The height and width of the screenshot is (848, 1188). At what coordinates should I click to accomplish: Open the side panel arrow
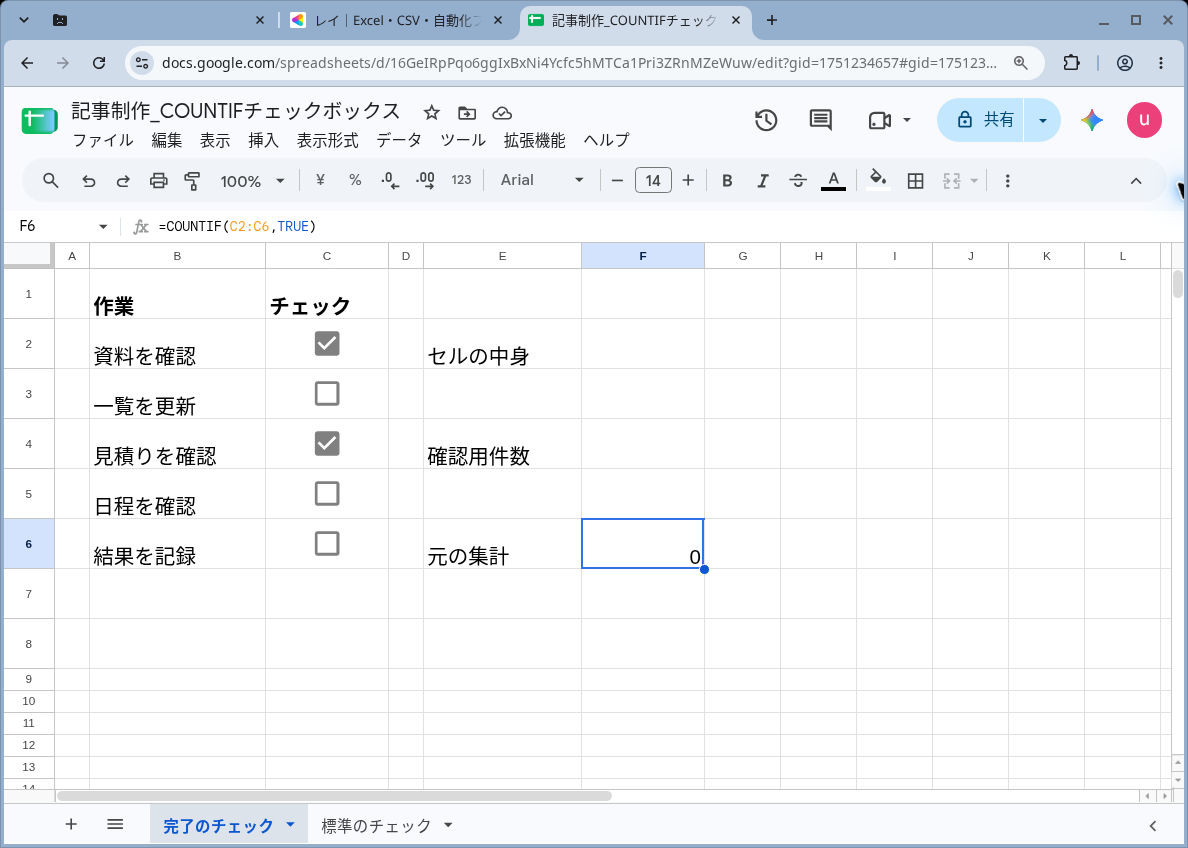1152,825
